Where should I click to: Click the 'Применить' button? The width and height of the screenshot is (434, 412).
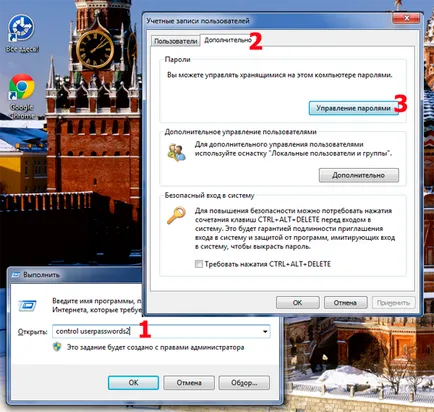click(x=393, y=303)
